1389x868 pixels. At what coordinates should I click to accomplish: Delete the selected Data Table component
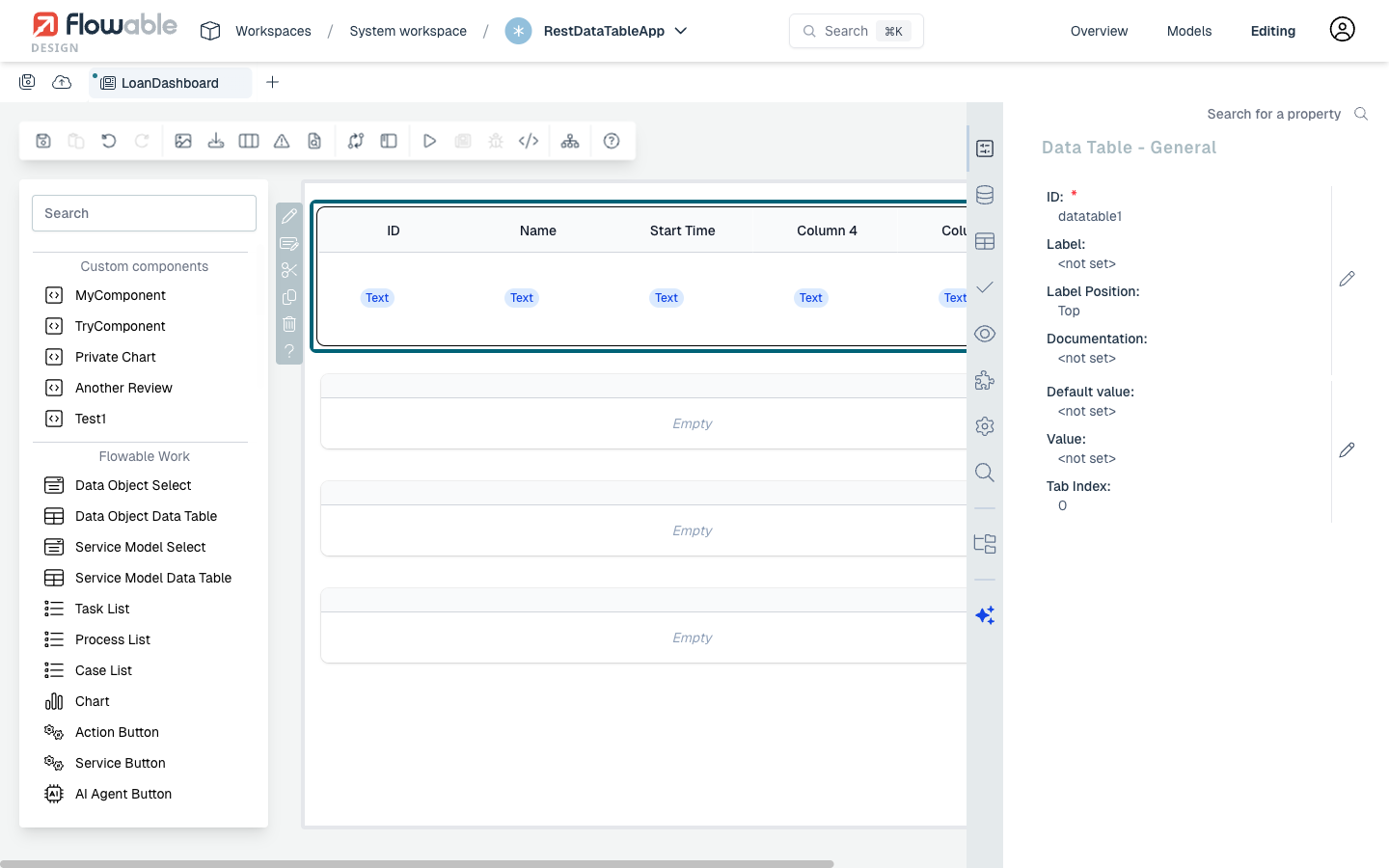tap(289, 324)
